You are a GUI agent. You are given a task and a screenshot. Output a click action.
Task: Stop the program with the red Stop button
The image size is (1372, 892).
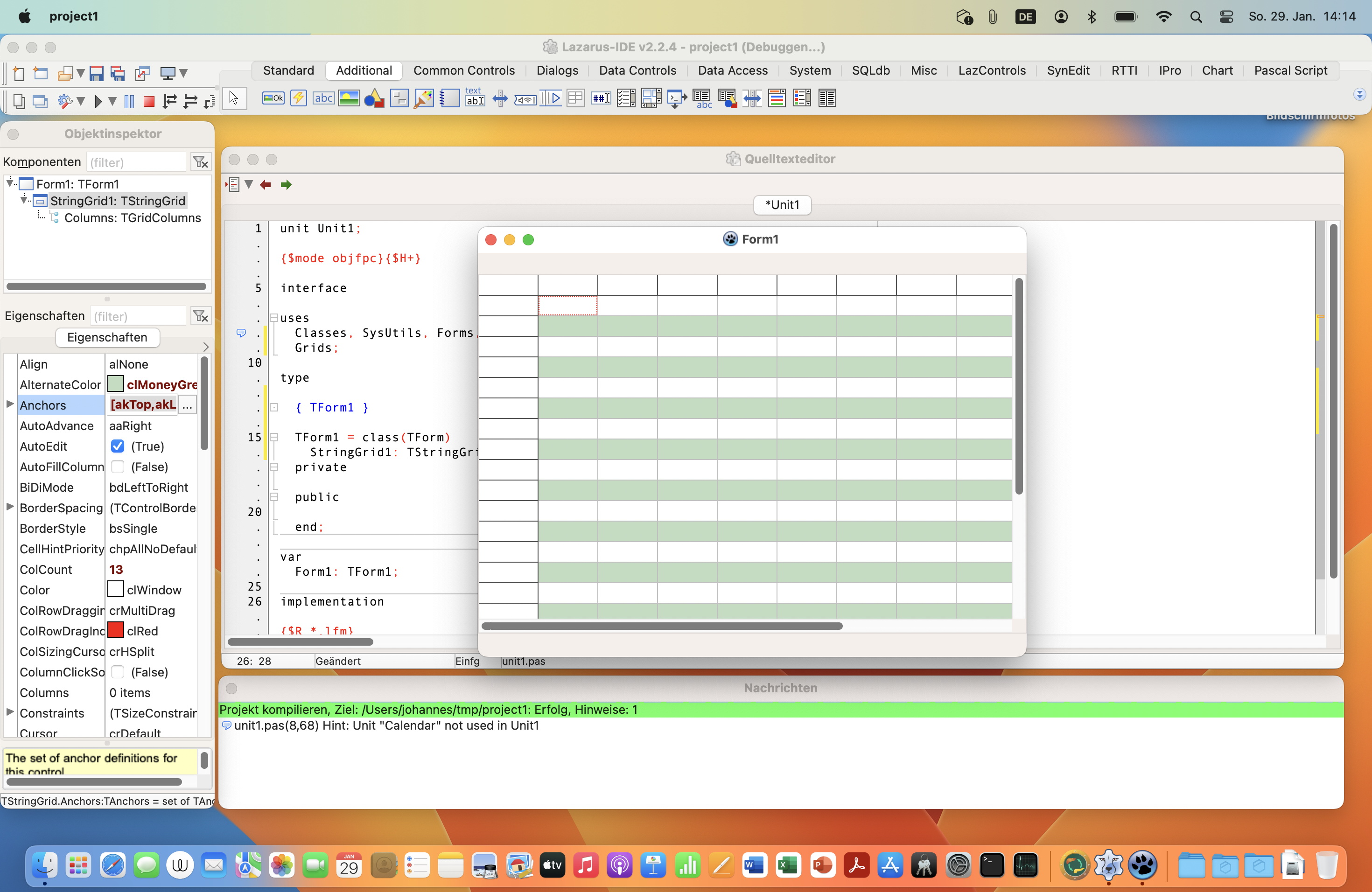(148, 101)
